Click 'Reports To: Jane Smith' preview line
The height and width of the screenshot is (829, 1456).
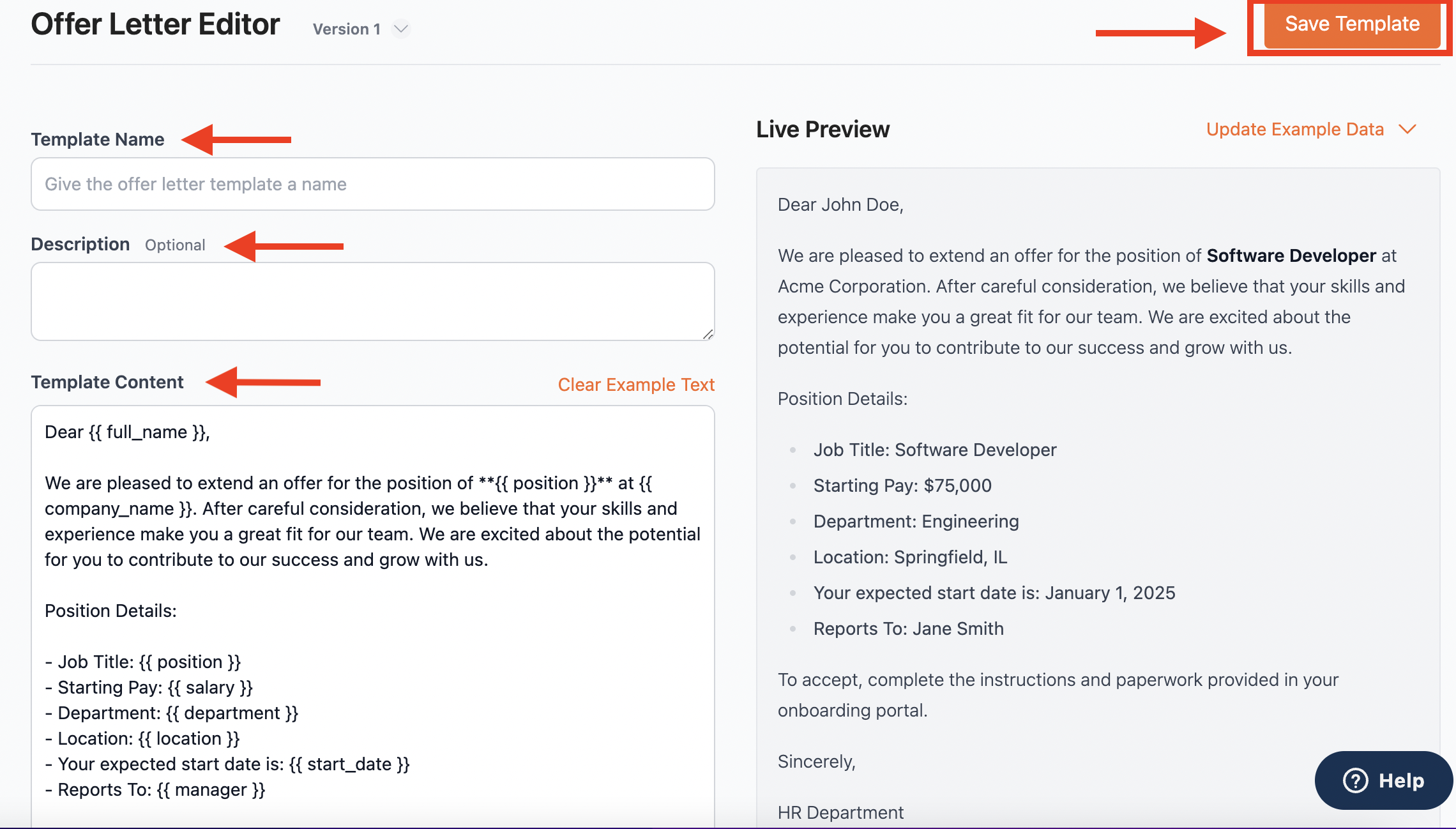[x=908, y=628]
